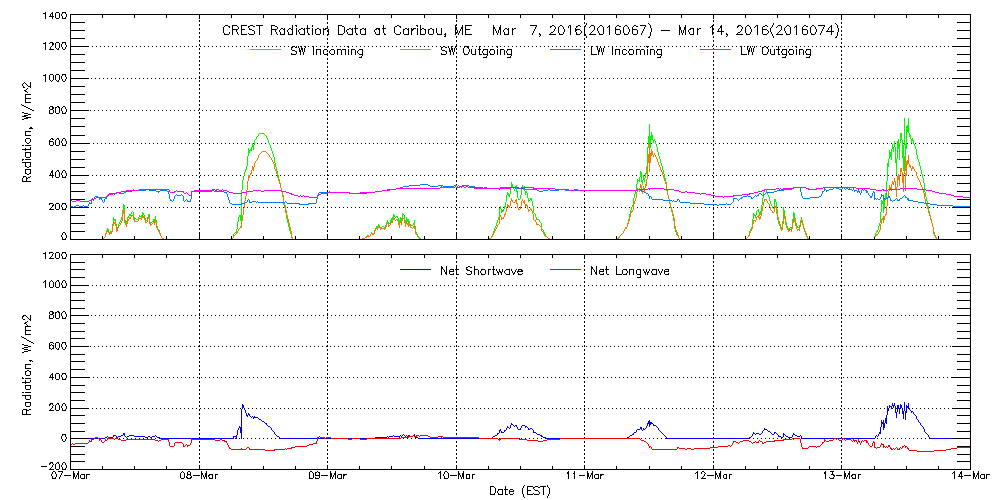Click the CREST Radiation Data chart title
Screen dimensions: 1000x500
coord(529,31)
